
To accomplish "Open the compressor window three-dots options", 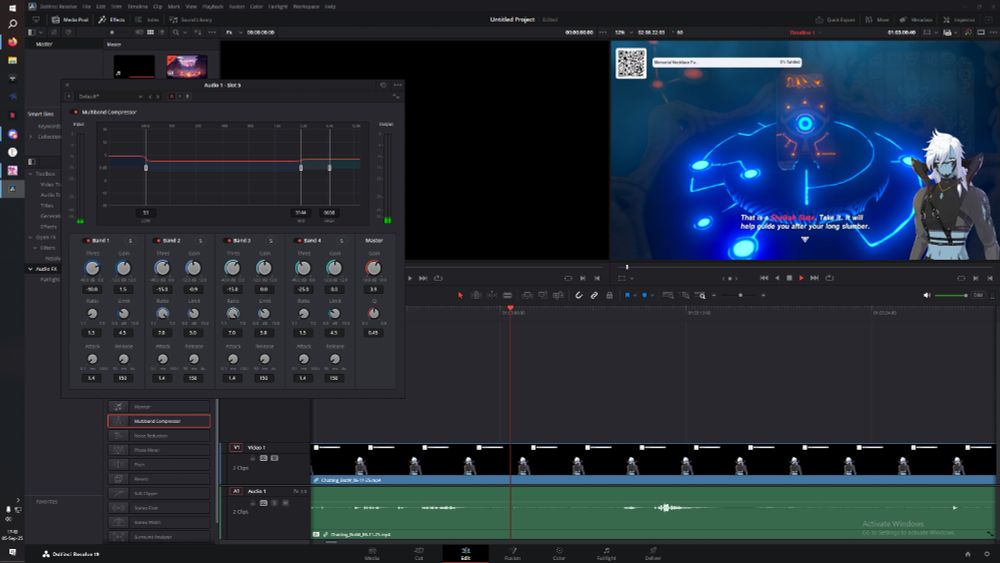I will [x=398, y=85].
